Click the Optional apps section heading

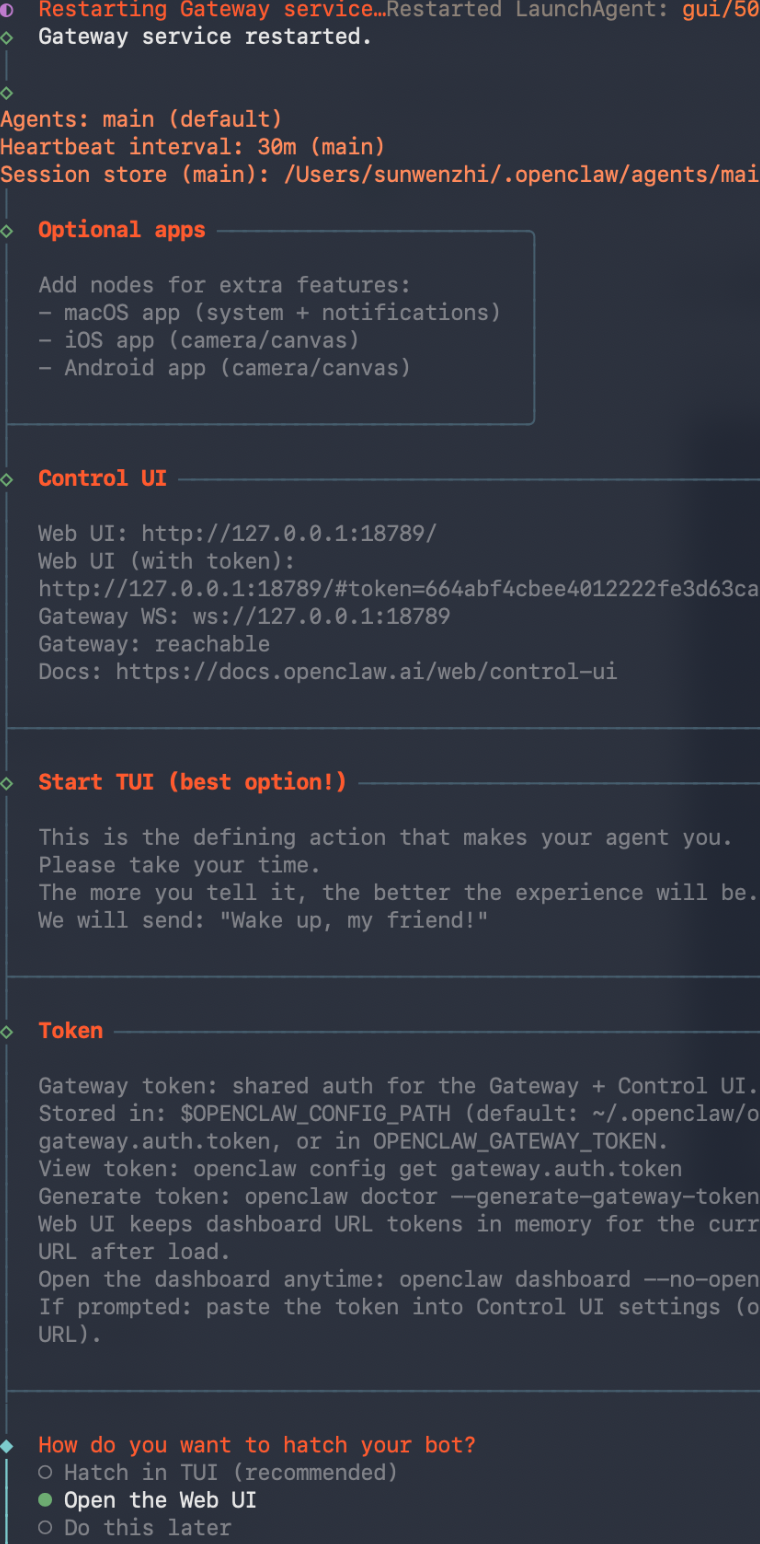pyautogui.click(x=121, y=230)
